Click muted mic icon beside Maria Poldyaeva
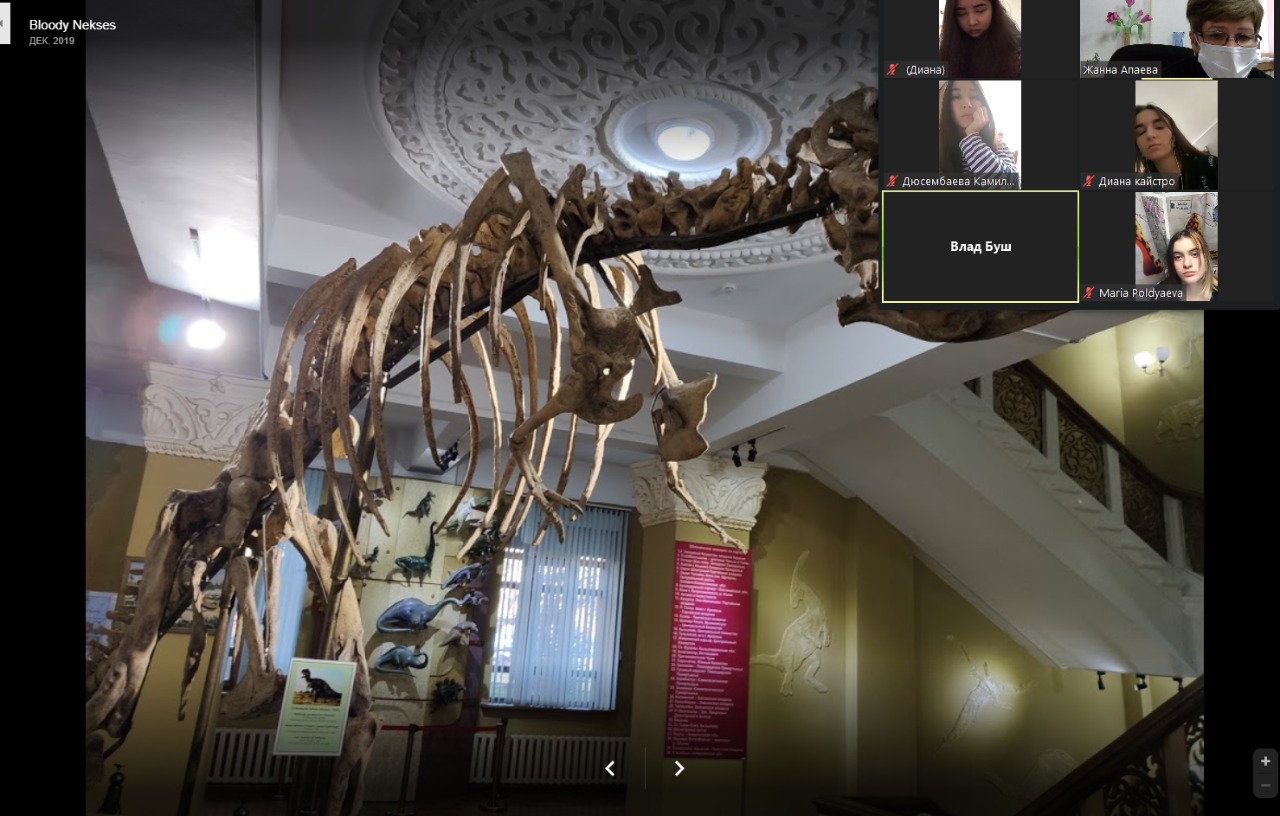The height and width of the screenshot is (816, 1280). coord(1088,293)
